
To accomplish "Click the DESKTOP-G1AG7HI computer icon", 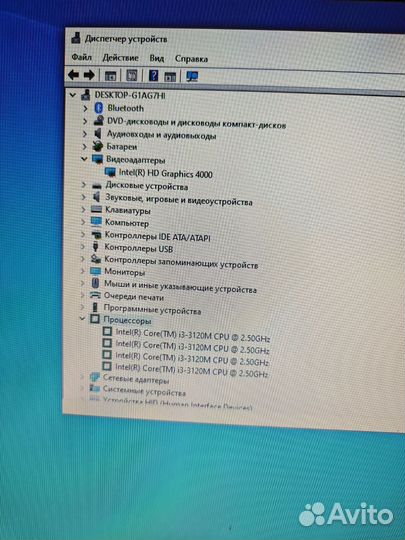I will [86, 95].
